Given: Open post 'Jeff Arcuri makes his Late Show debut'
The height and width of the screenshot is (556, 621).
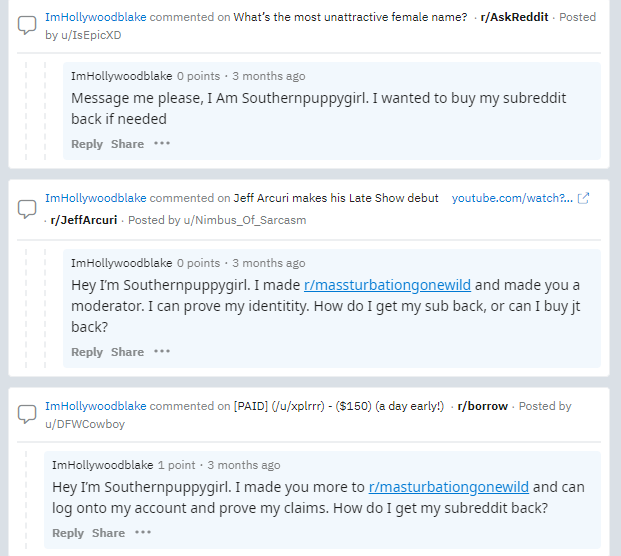Looking at the screenshot, I should point(336,198).
